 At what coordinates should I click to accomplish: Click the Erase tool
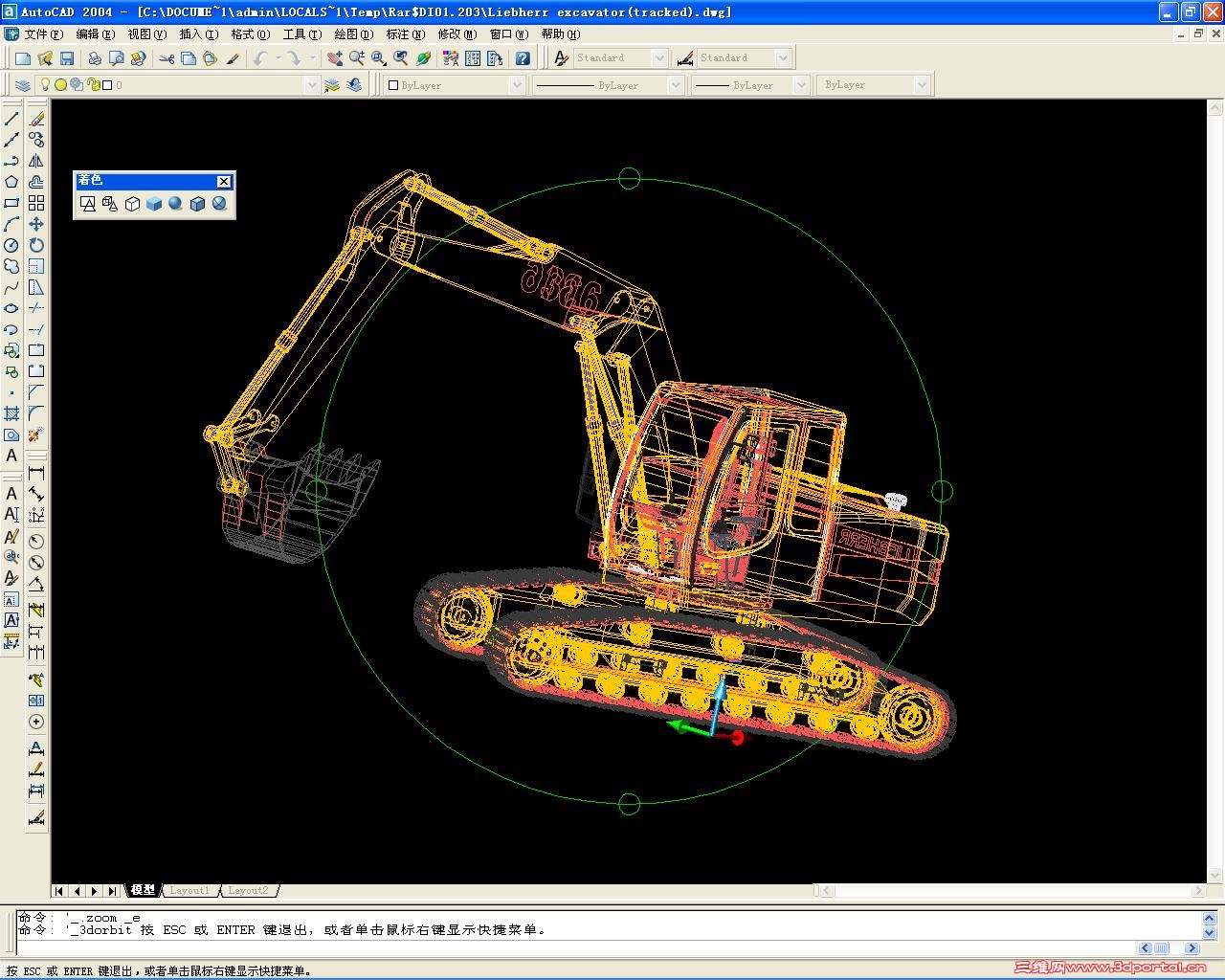(x=36, y=119)
